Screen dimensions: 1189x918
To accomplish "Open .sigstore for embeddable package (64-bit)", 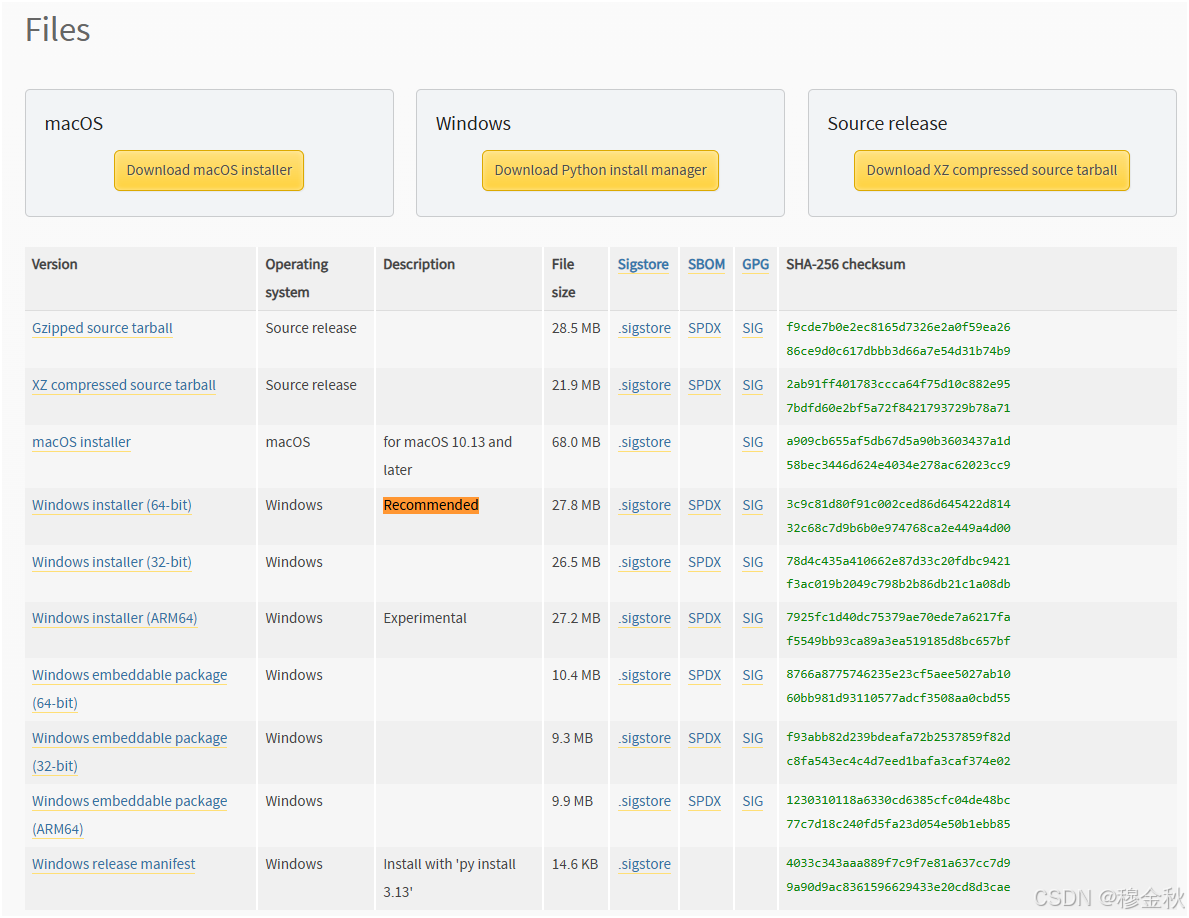I will [x=644, y=675].
